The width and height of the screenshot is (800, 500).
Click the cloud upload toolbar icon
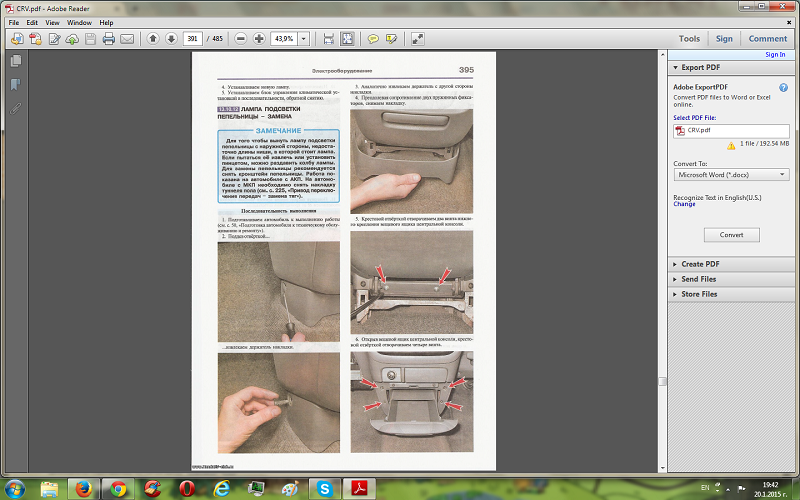click(72, 39)
